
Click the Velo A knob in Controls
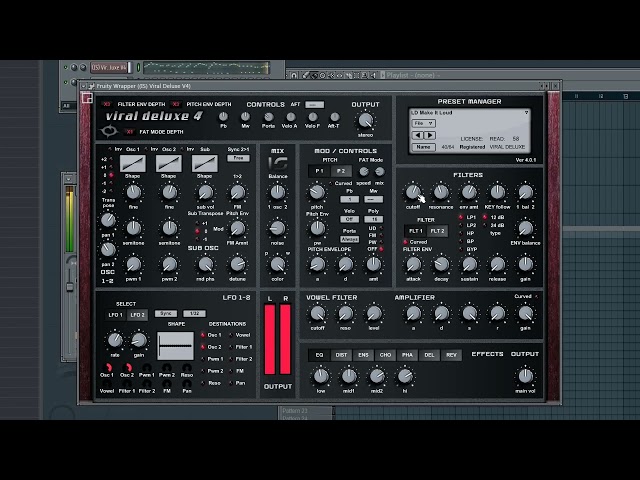290,117
